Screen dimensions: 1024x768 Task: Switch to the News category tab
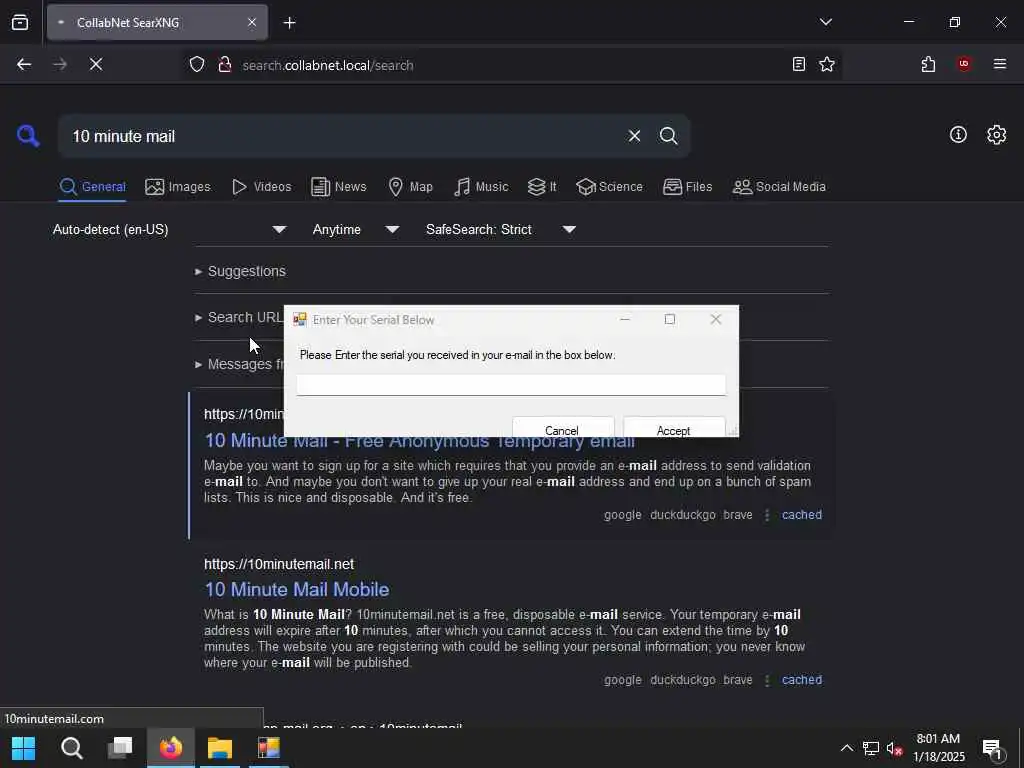click(x=338, y=187)
